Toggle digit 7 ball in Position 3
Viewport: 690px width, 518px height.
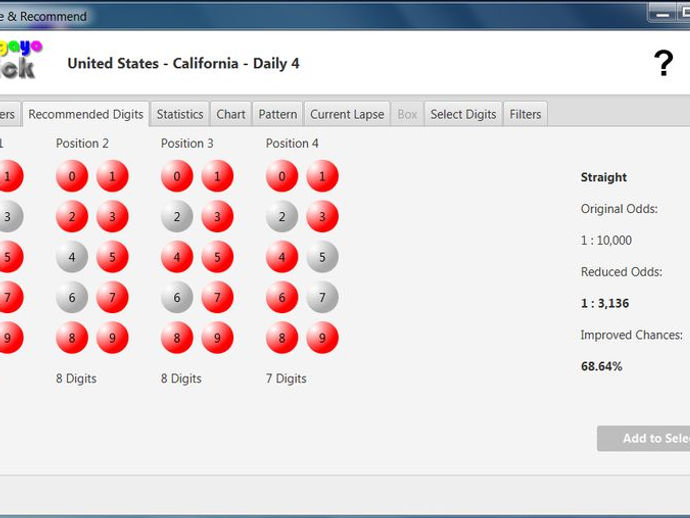[217, 298]
